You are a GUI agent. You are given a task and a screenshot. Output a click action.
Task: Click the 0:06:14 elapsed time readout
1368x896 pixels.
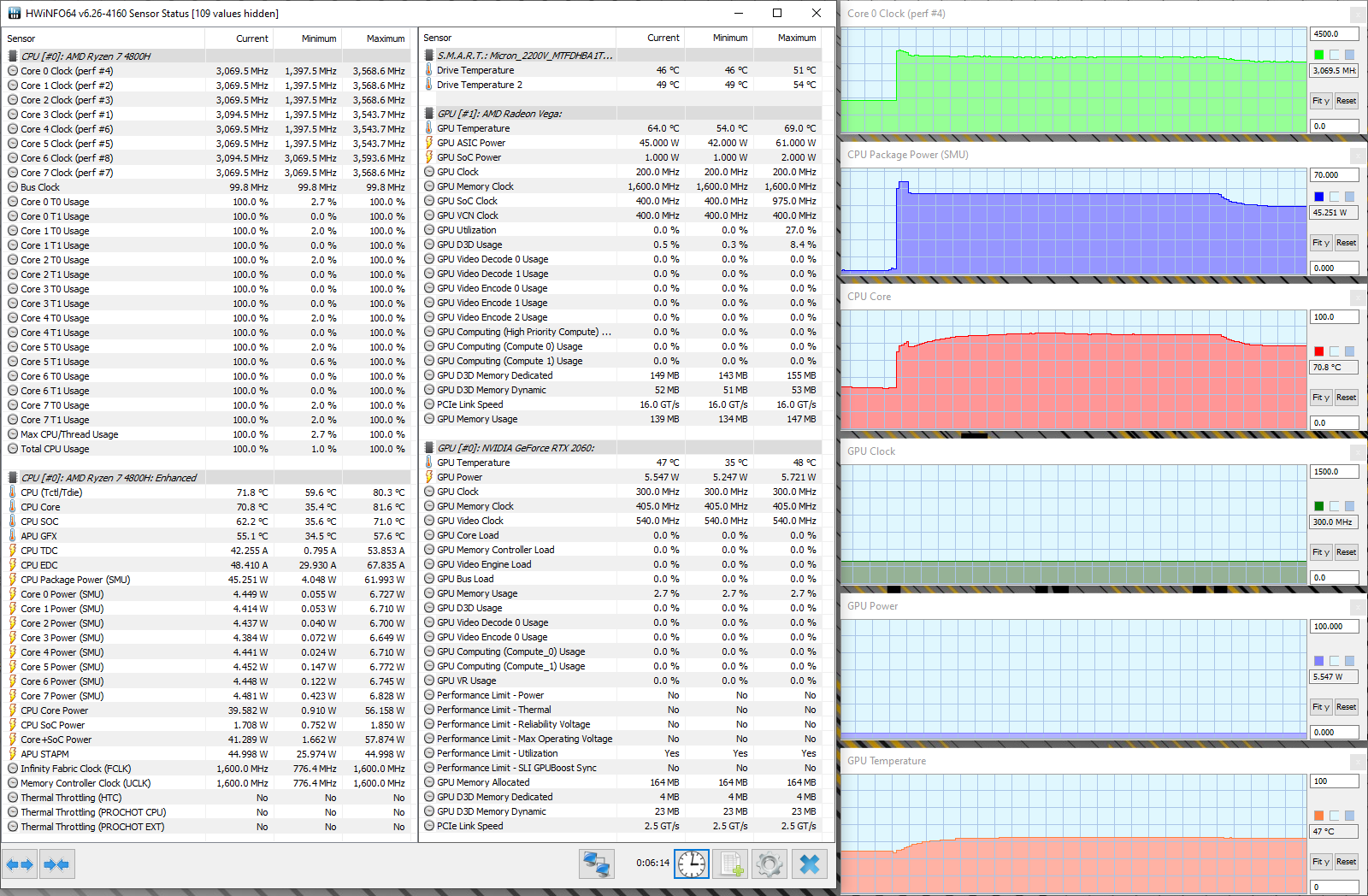tap(652, 864)
